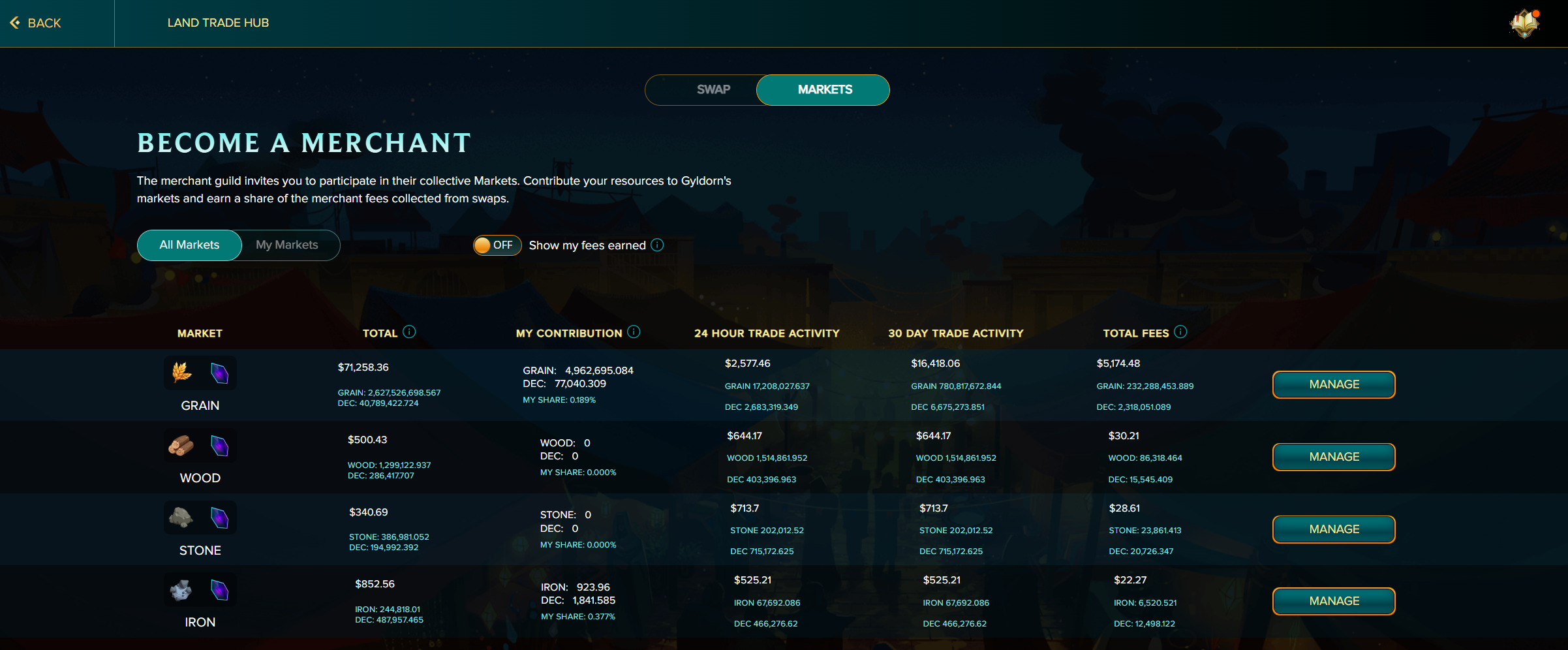Click the DEC crystal icon in GRAIN row

tap(219, 373)
